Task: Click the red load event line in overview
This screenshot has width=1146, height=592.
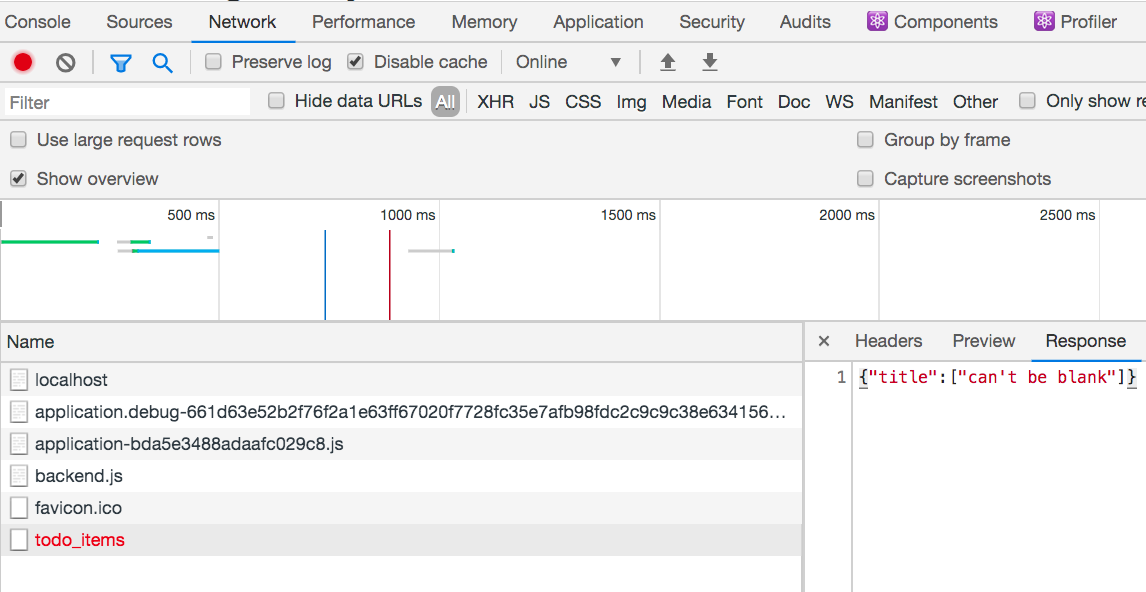Action: coord(390,275)
